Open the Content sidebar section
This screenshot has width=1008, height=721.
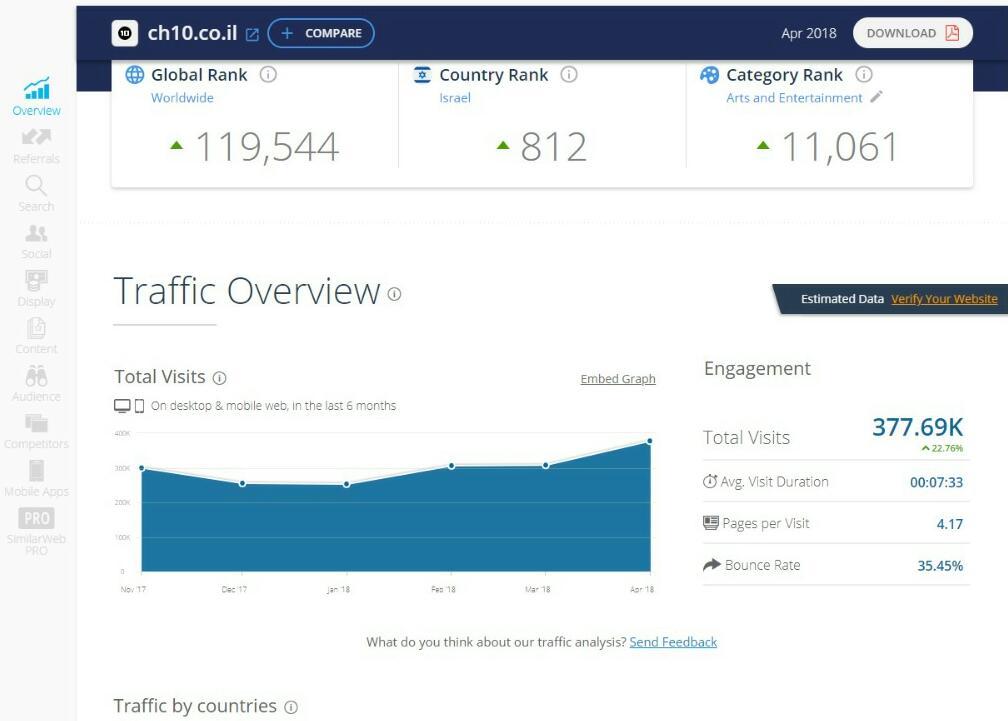click(x=36, y=336)
